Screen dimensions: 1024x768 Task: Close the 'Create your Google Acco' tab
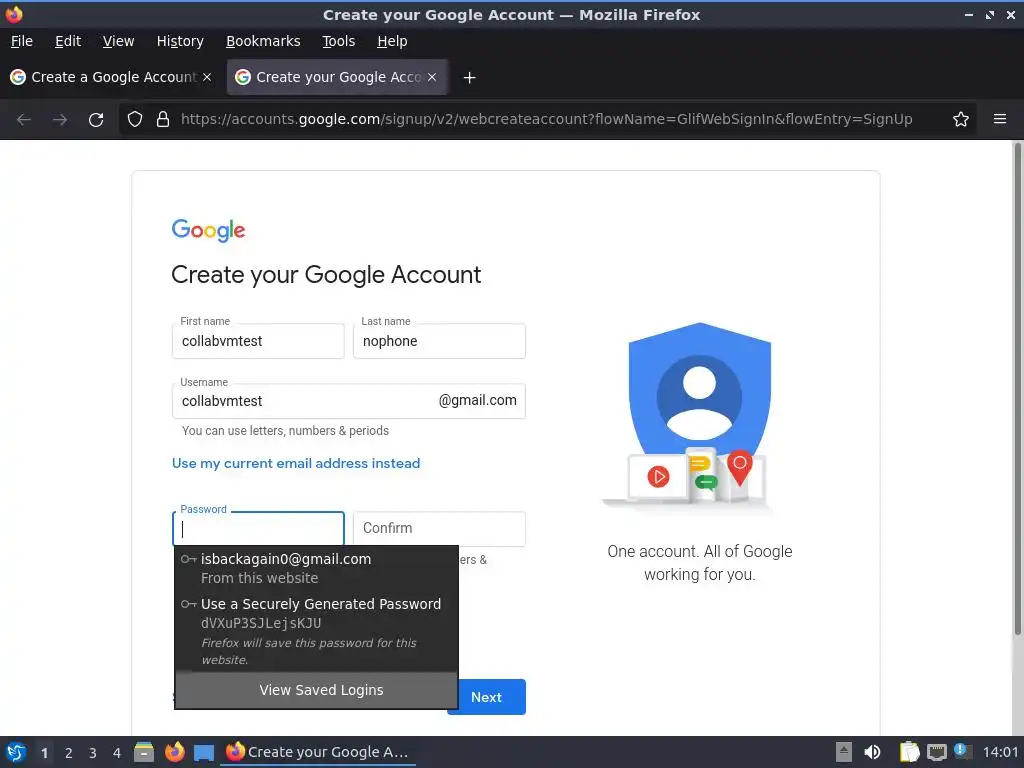432,77
